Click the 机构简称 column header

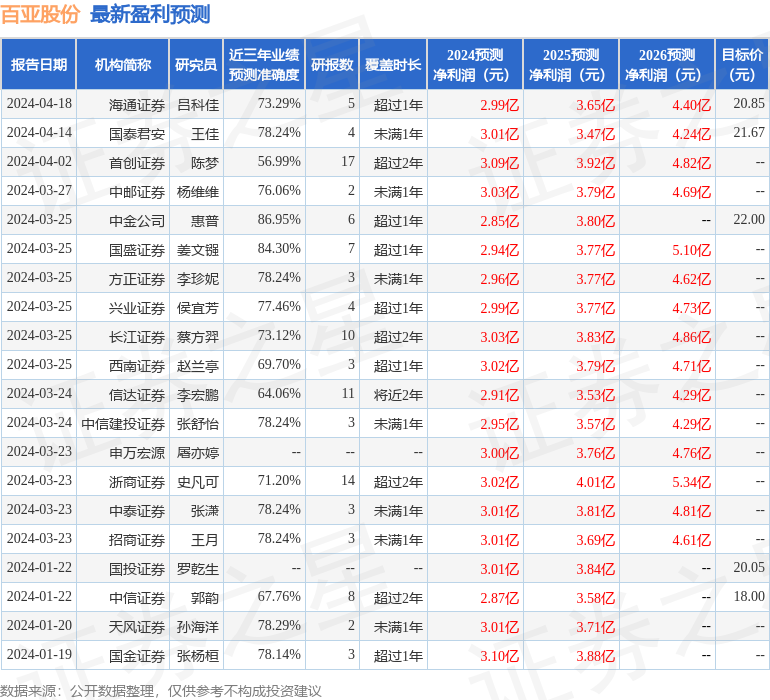pyautogui.click(x=123, y=64)
